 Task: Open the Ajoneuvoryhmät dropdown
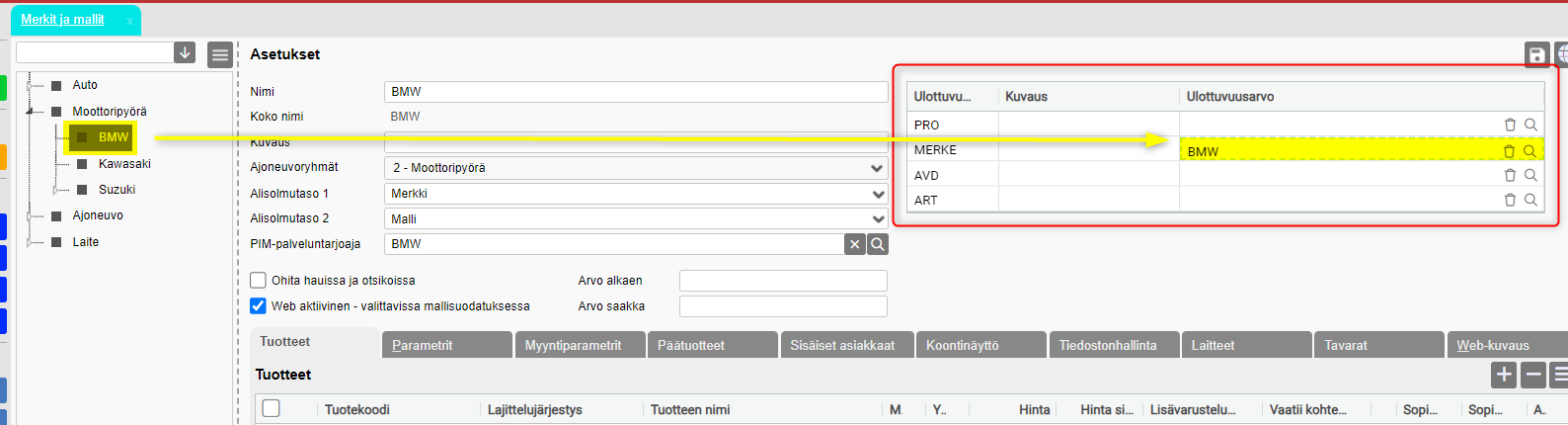pyautogui.click(x=636, y=168)
